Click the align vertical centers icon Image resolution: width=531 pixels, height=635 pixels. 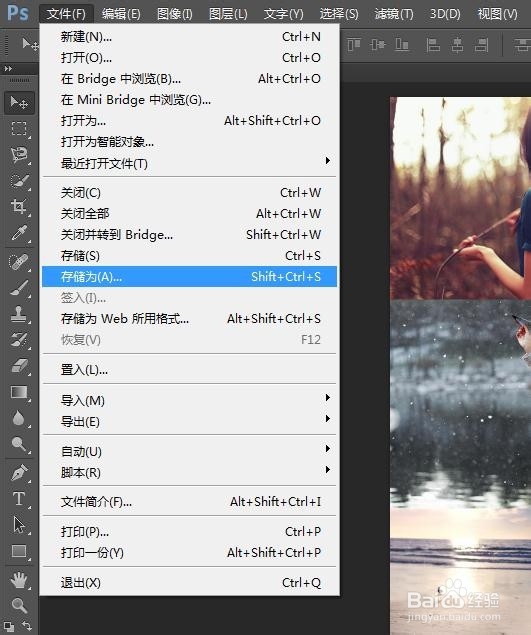(x=377, y=45)
